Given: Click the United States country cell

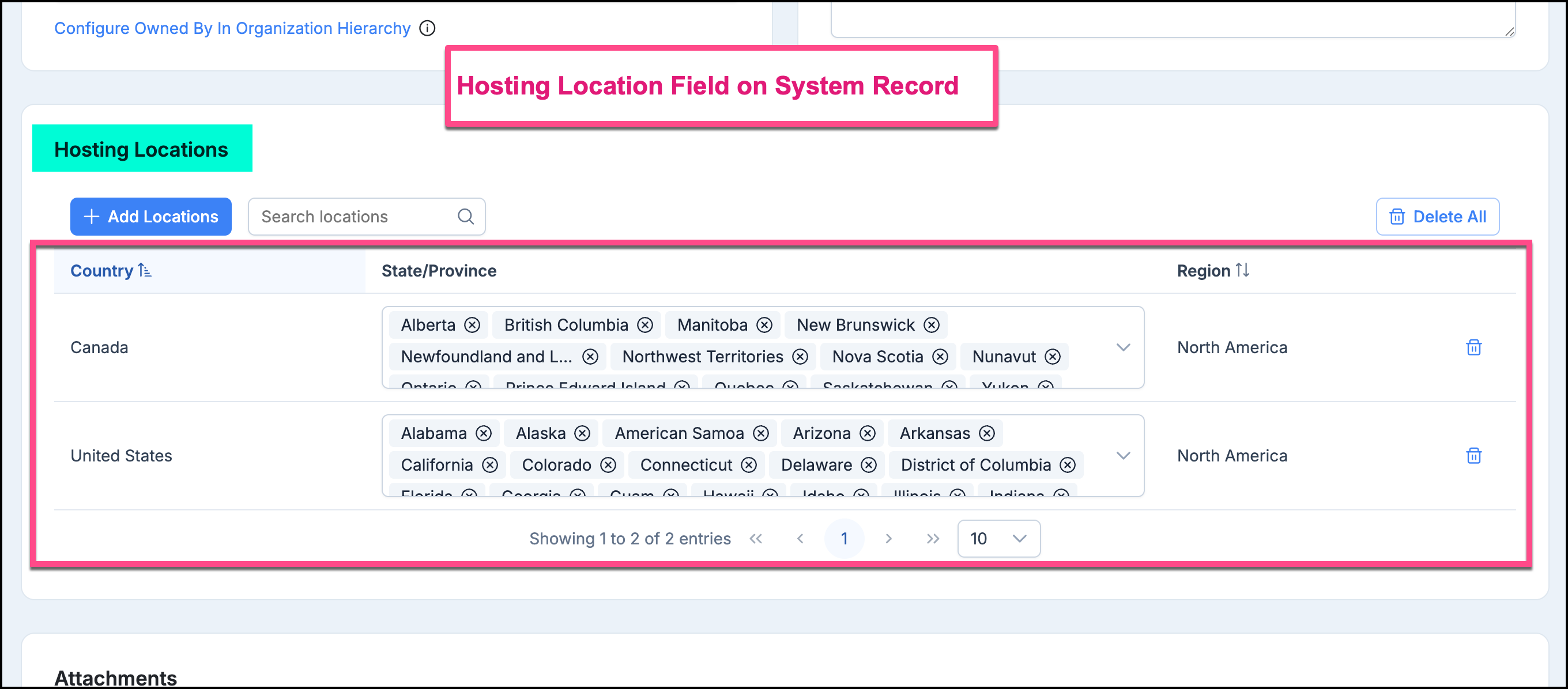Looking at the screenshot, I should click(121, 456).
